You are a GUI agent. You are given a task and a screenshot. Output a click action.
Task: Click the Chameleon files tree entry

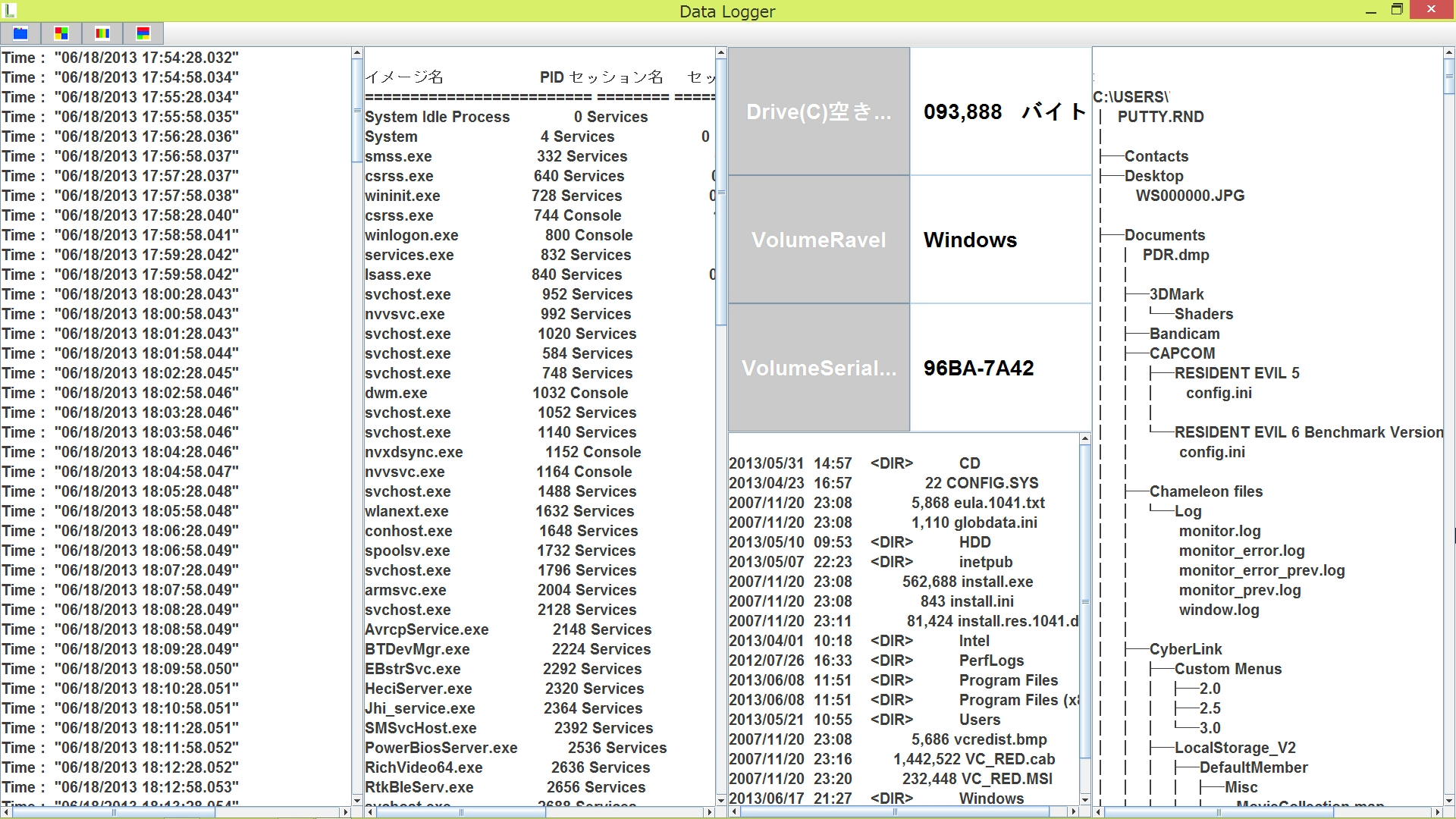(1206, 491)
